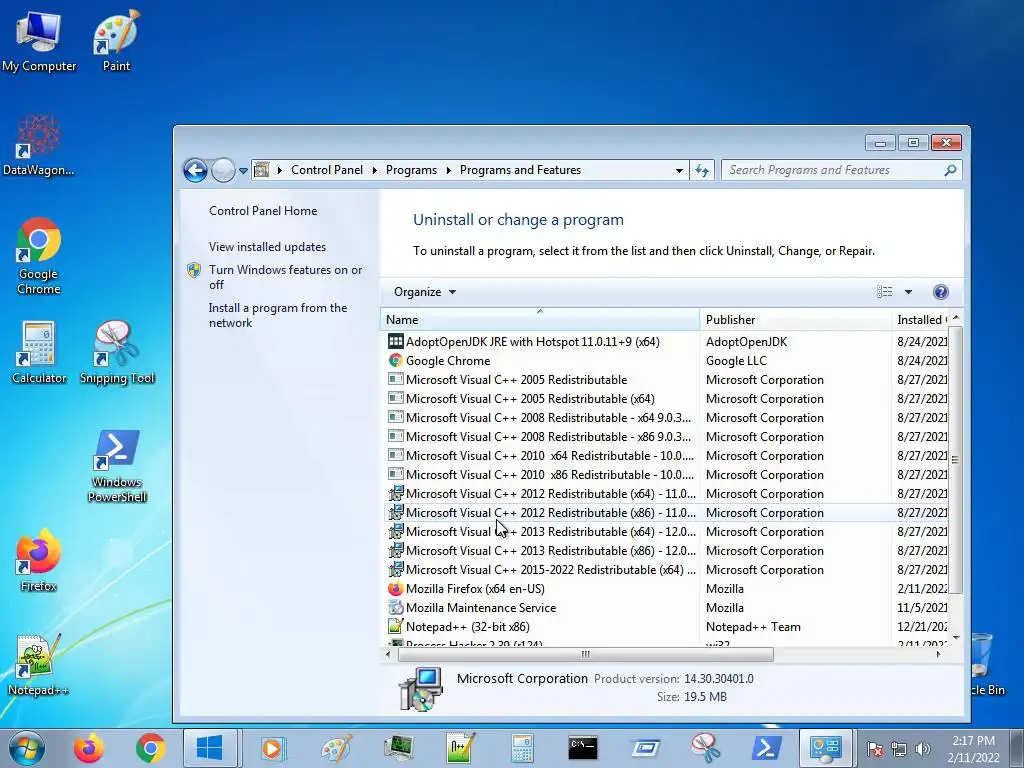This screenshot has width=1024, height=768.
Task: Expand the breadcrumb arrow after Control Panel
Action: 375,170
